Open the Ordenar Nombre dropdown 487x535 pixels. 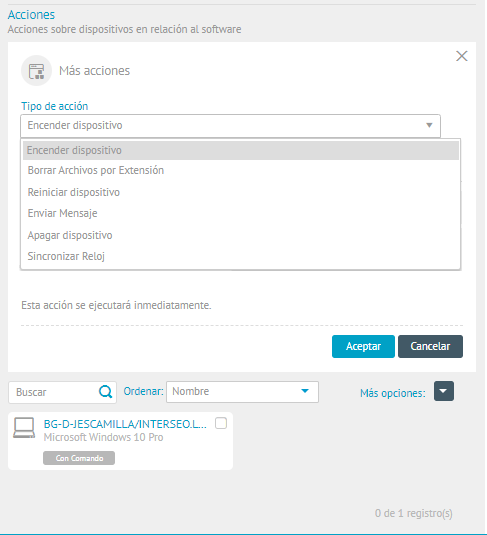pos(242,392)
